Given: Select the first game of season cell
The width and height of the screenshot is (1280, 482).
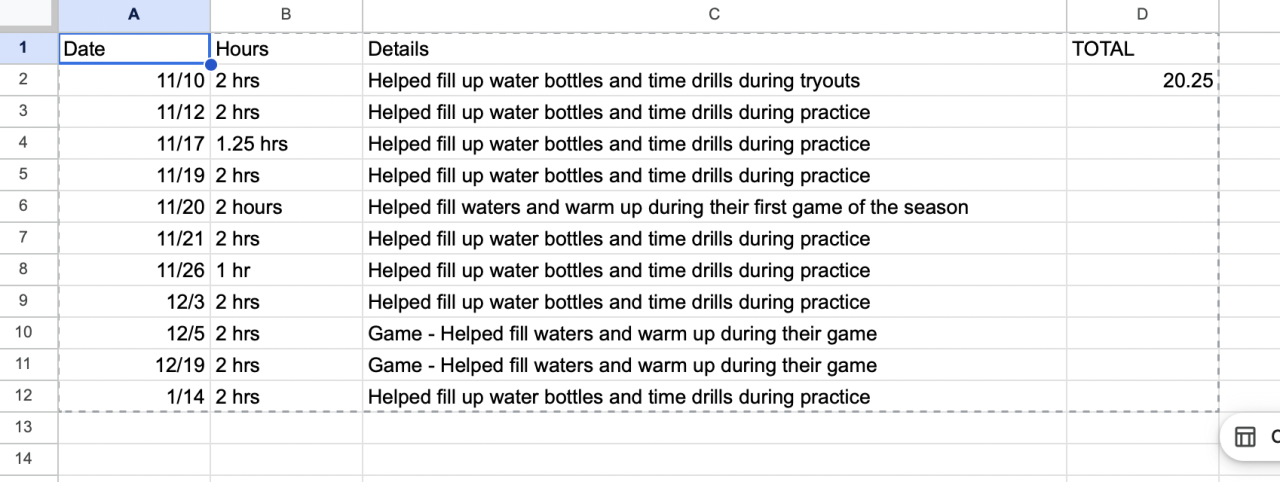Looking at the screenshot, I should (x=714, y=207).
